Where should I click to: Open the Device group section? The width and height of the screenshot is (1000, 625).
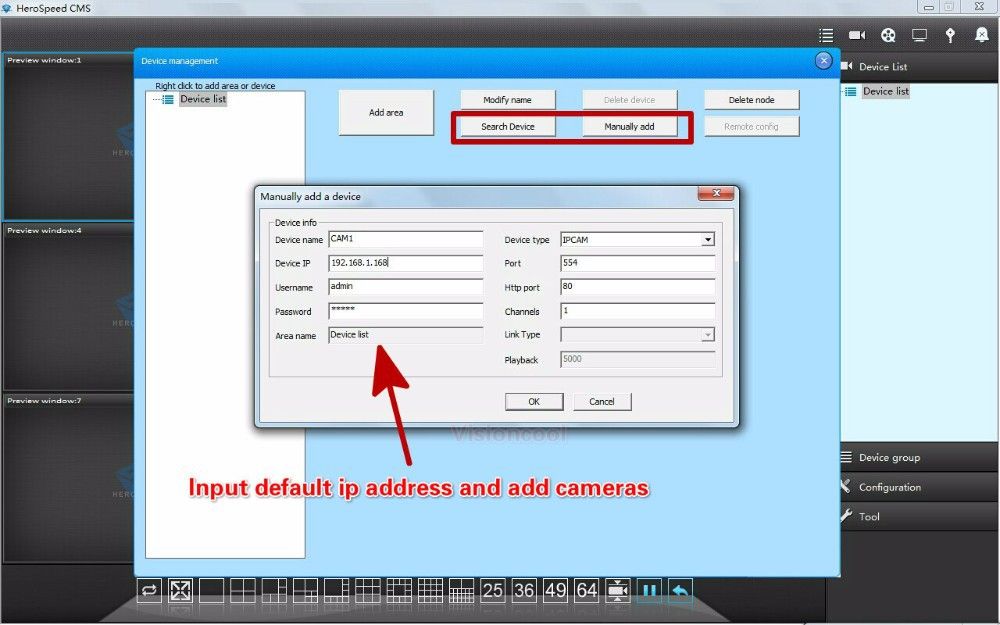click(x=920, y=457)
